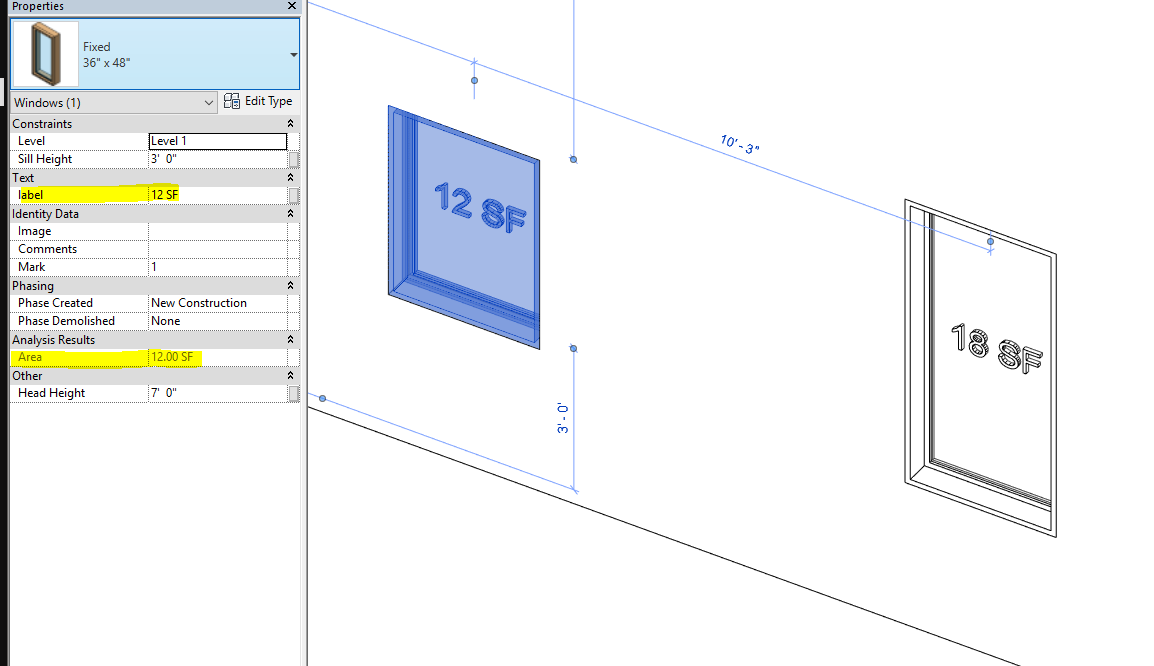Click the Phase Created parameter name
This screenshot has width=1154, height=666.
point(55,303)
